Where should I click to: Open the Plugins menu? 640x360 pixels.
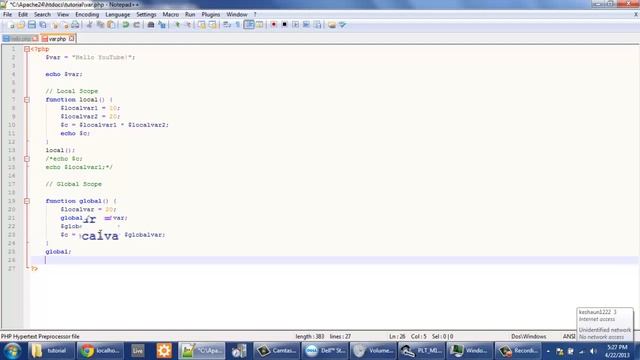(211, 14)
